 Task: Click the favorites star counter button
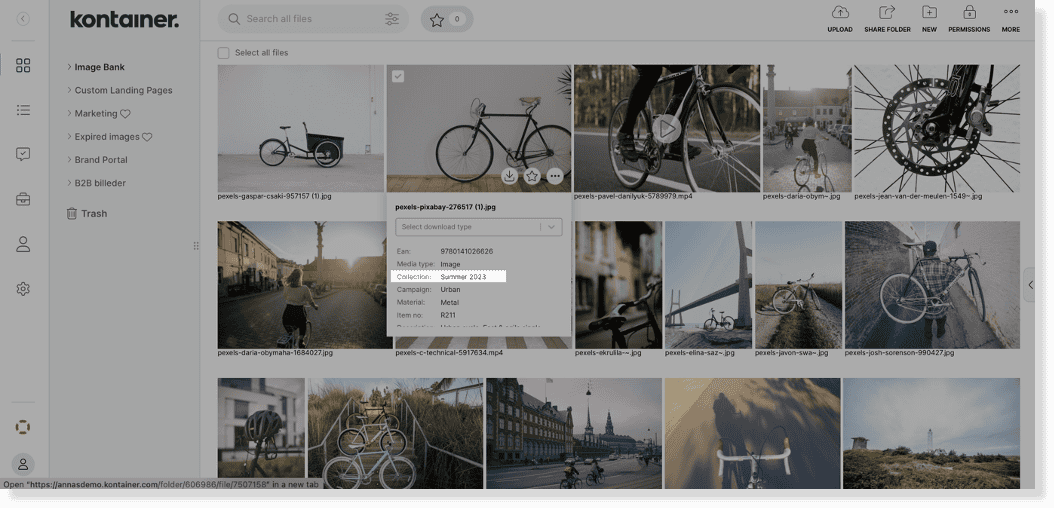(x=445, y=19)
